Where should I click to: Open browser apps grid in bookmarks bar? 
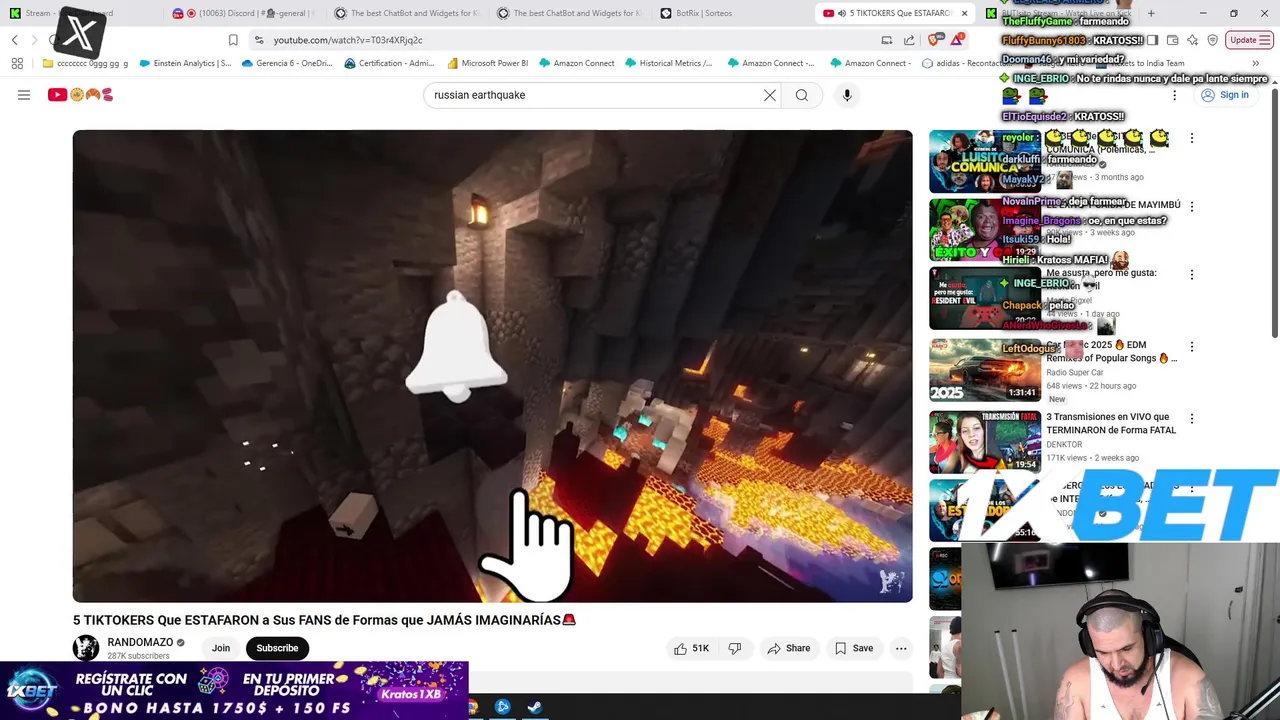pyautogui.click(x=17, y=63)
